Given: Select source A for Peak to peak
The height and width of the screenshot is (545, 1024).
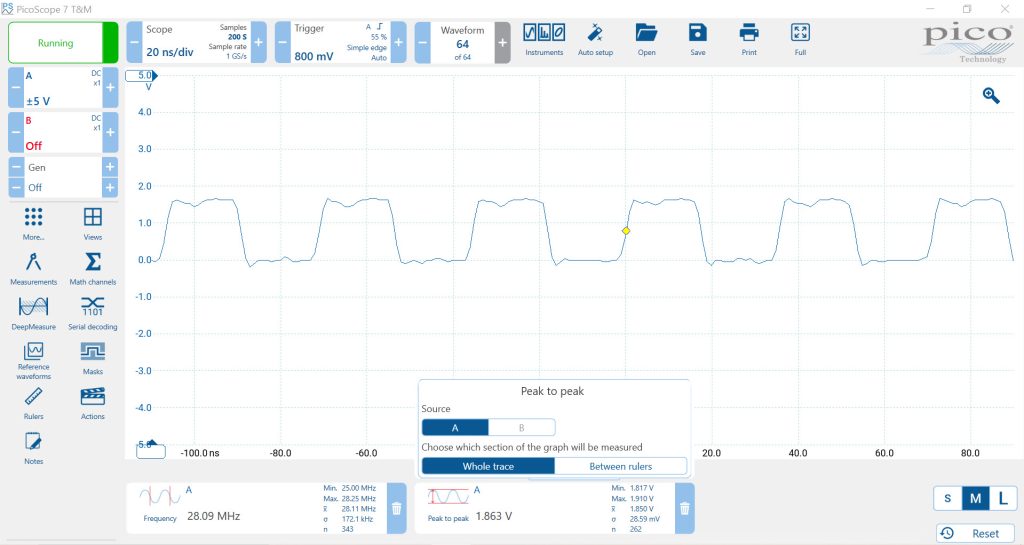Looking at the screenshot, I should point(455,427).
